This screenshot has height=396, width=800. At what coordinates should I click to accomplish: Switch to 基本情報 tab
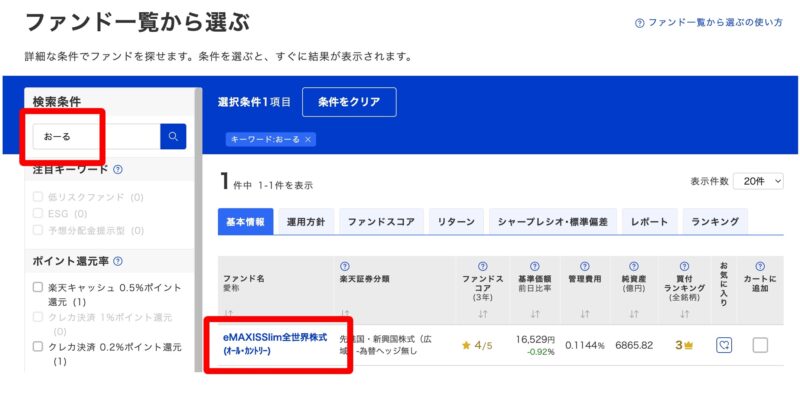[245, 221]
